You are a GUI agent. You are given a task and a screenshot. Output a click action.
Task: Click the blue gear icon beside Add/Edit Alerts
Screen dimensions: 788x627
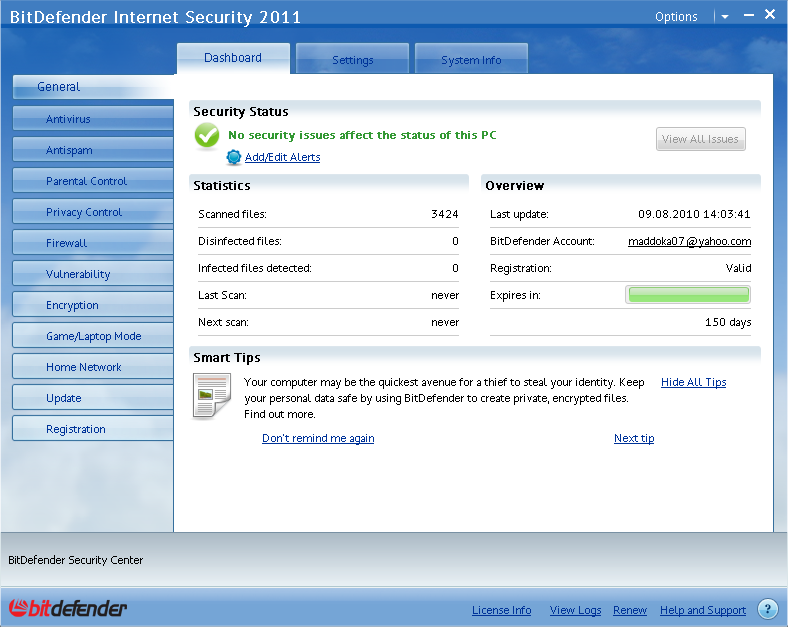click(234, 157)
